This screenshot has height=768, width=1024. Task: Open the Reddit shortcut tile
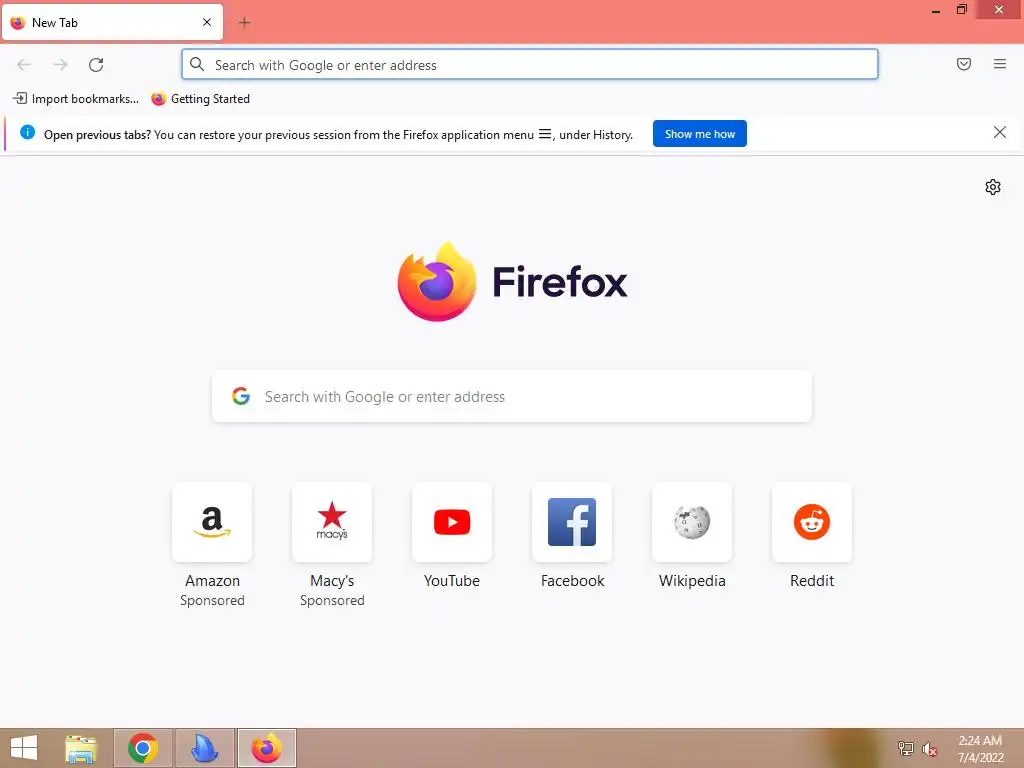(812, 522)
